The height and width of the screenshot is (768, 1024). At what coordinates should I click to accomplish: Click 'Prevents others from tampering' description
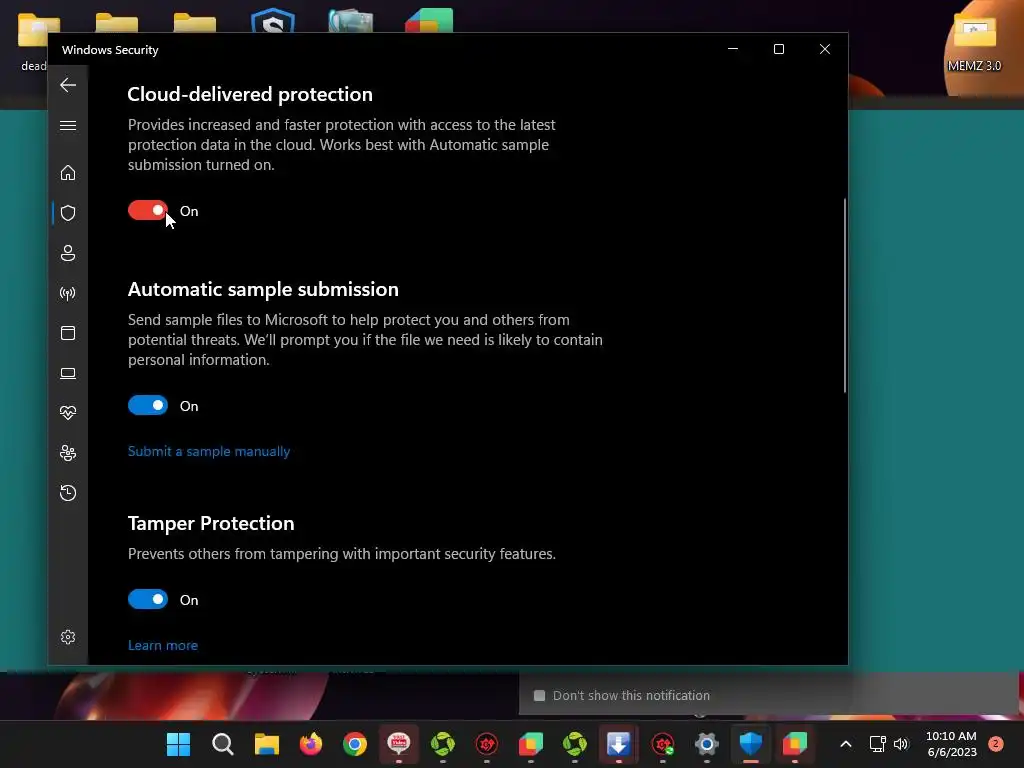click(x=342, y=554)
